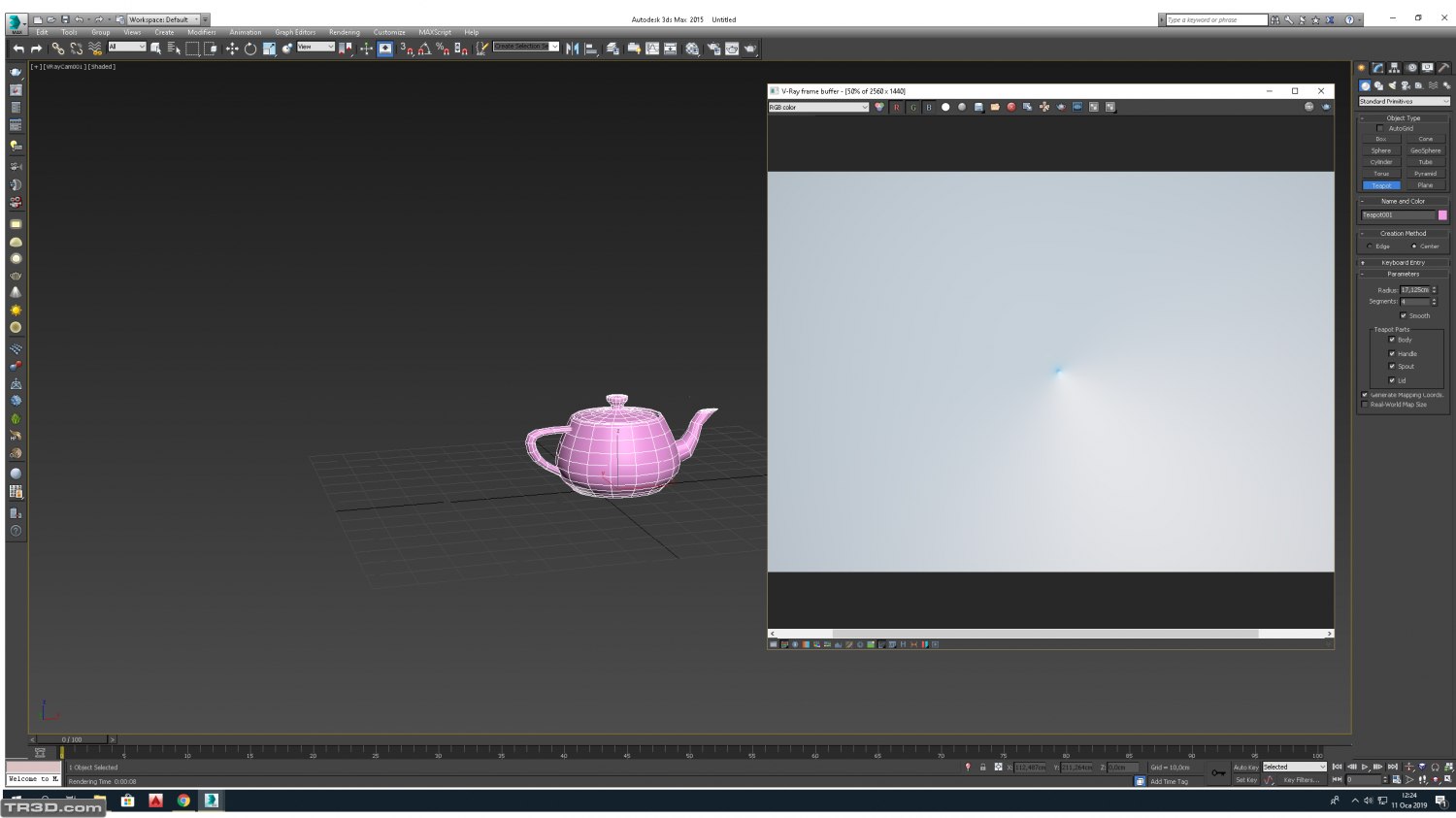Open the Modifiers menu
The width and height of the screenshot is (1456, 818).
click(201, 32)
